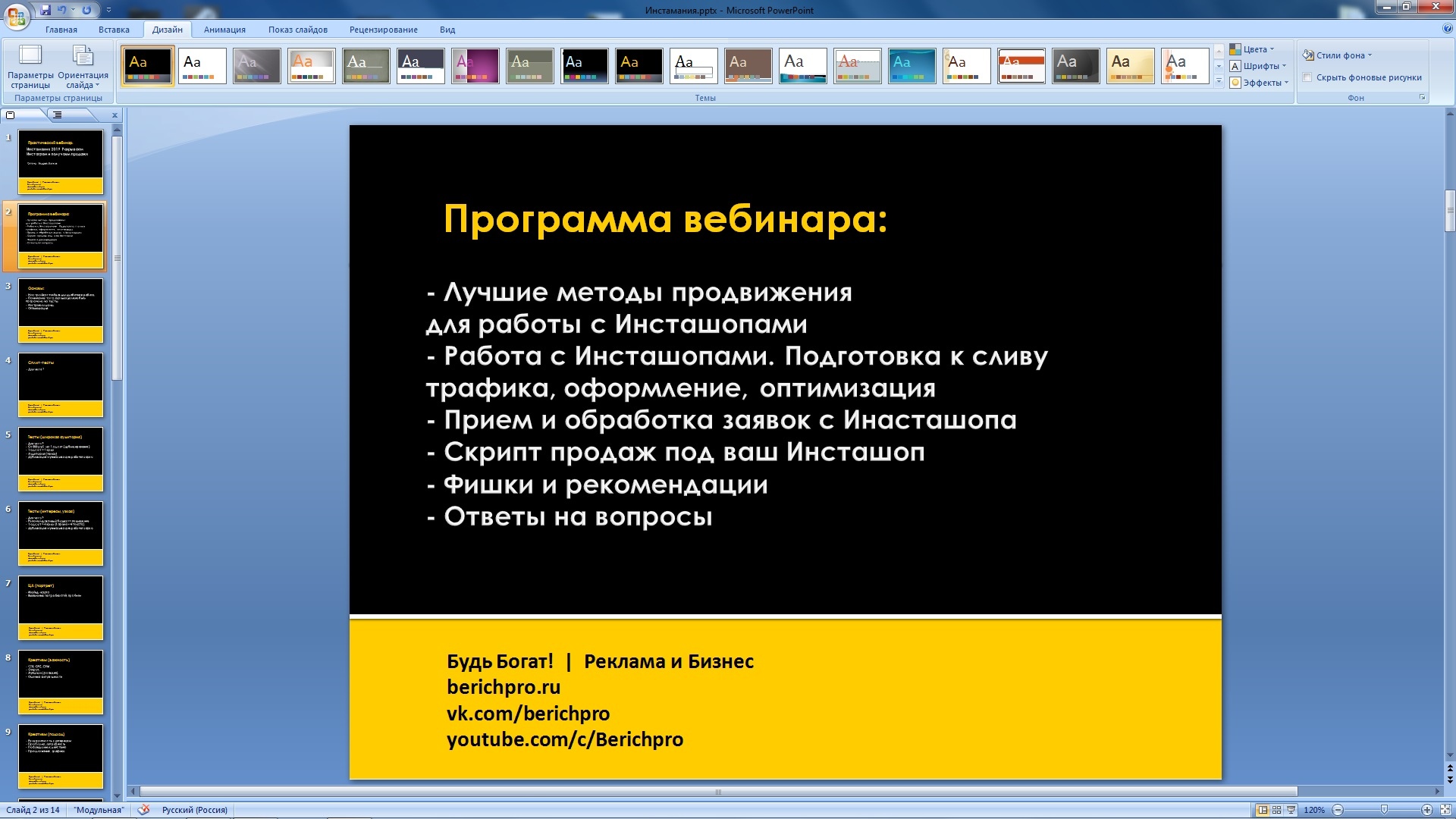Apply the plain white Office theme
The width and height of the screenshot is (1456, 819).
tap(202, 66)
